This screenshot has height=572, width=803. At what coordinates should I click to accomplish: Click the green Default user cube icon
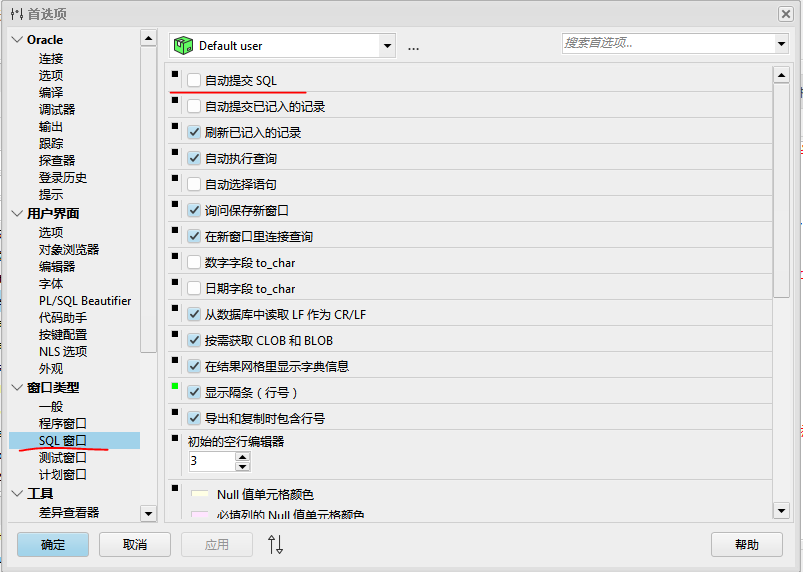click(x=183, y=45)
